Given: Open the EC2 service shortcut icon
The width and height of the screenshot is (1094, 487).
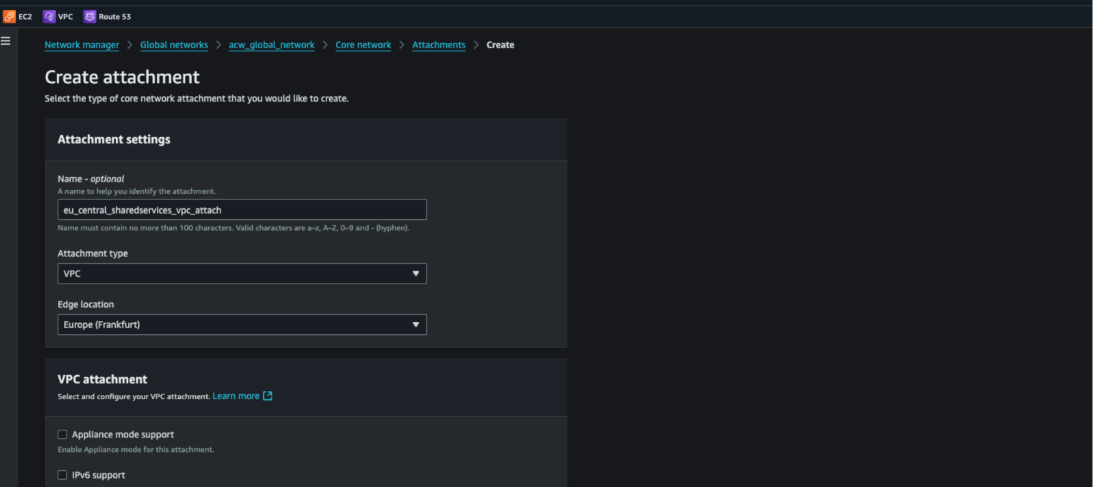Looking at the screenshot, I should point(10,17).
